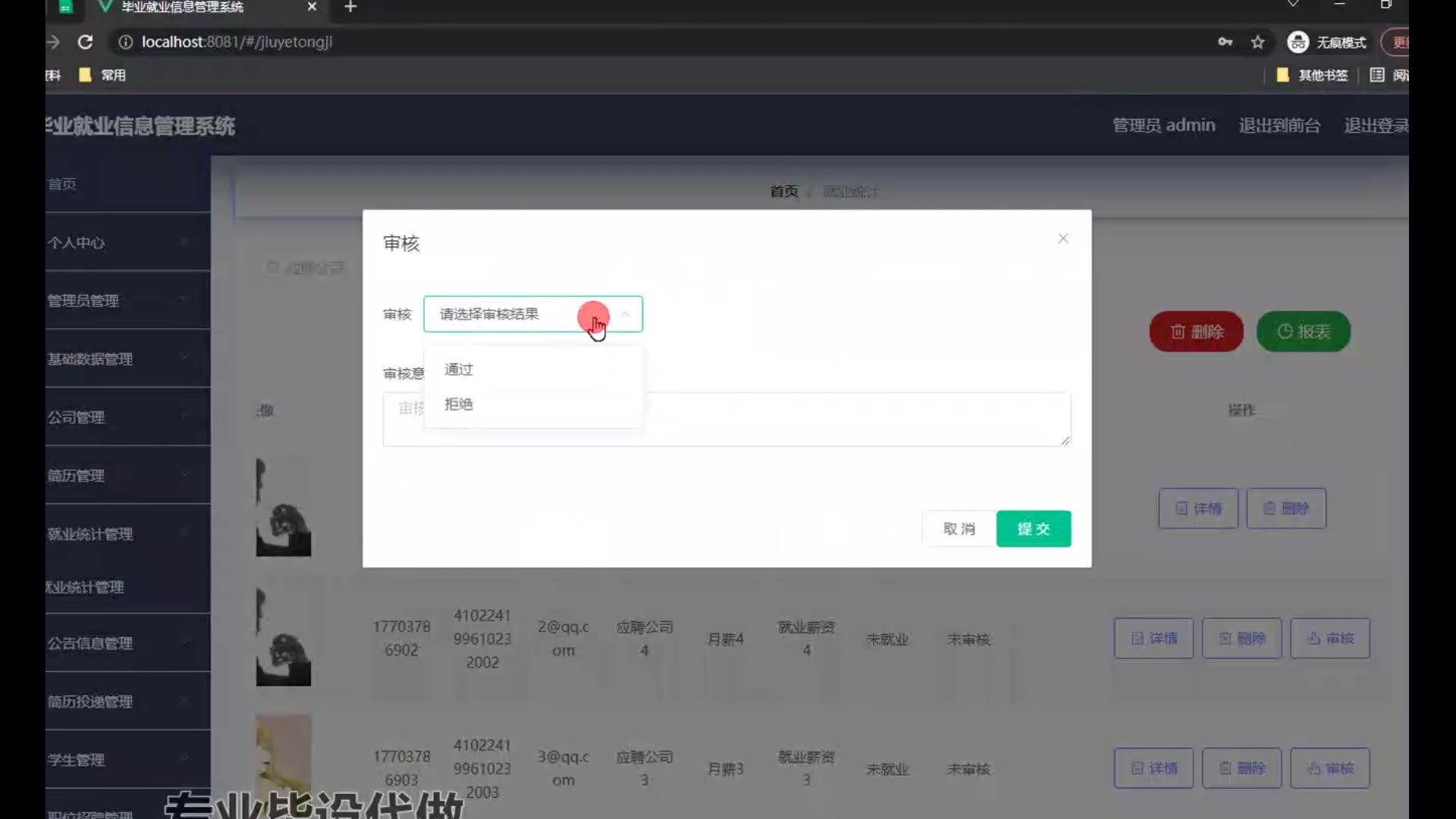Screen dimensions: 1456x819
Task: Click the green 提交 button
Action: pos(1033,529)
